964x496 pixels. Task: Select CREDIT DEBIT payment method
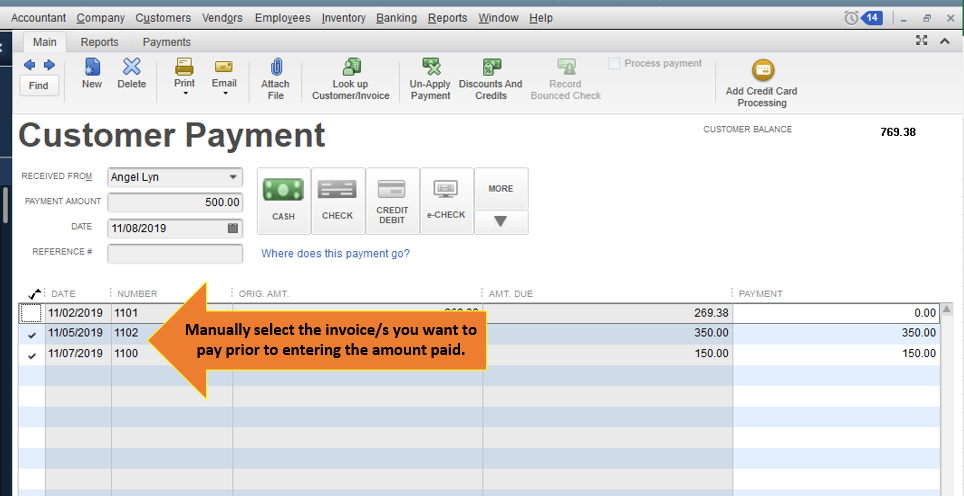click(x=392, y=201)
